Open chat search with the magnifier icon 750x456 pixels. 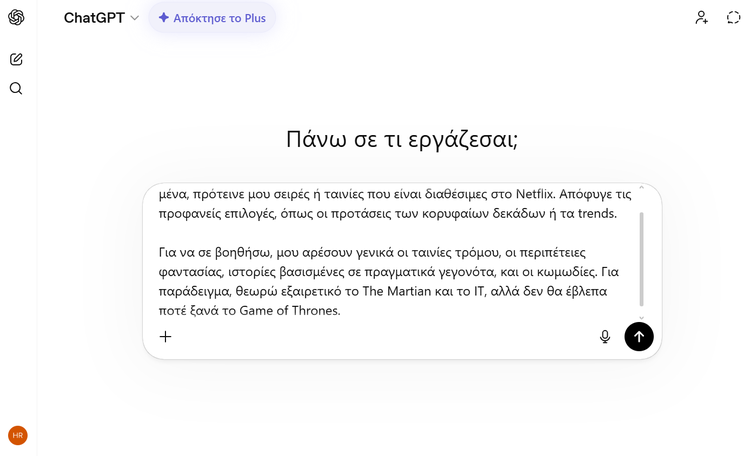tap(16, 88)
